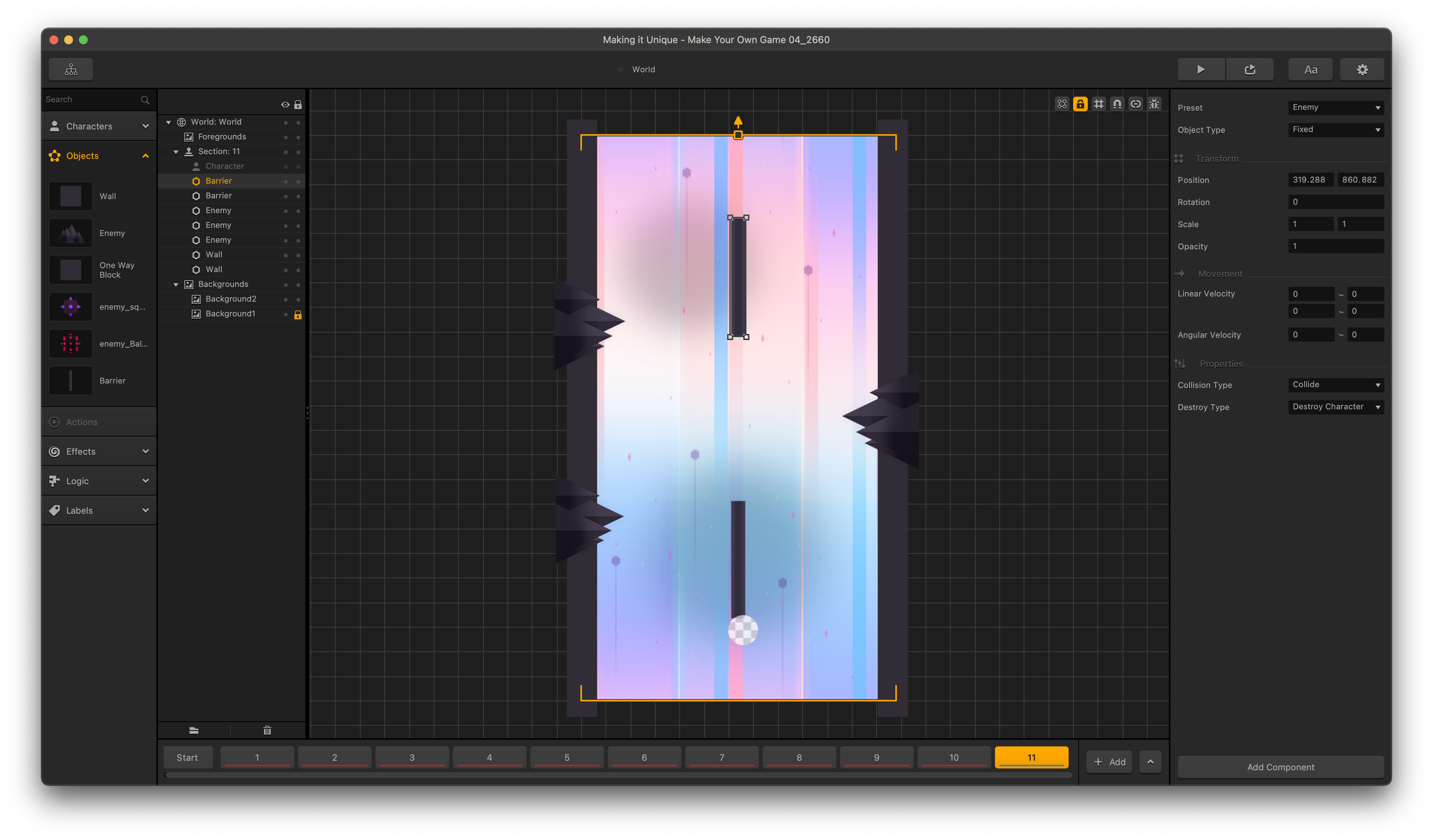The width and height of the screenshot is (1433, 840).
Task: Click the search magnifier icon
Action: 145,100
